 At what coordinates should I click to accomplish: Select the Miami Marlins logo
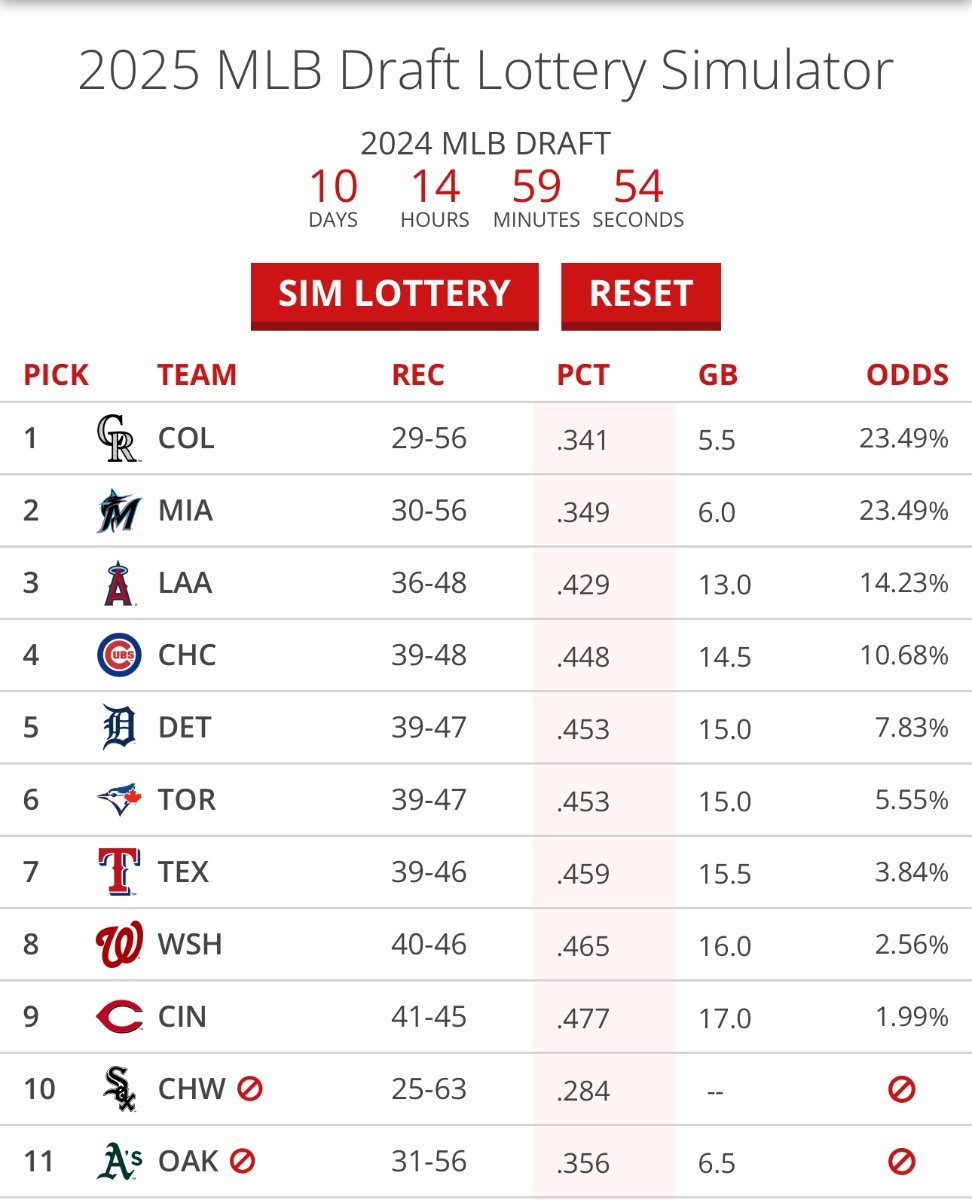118,511
